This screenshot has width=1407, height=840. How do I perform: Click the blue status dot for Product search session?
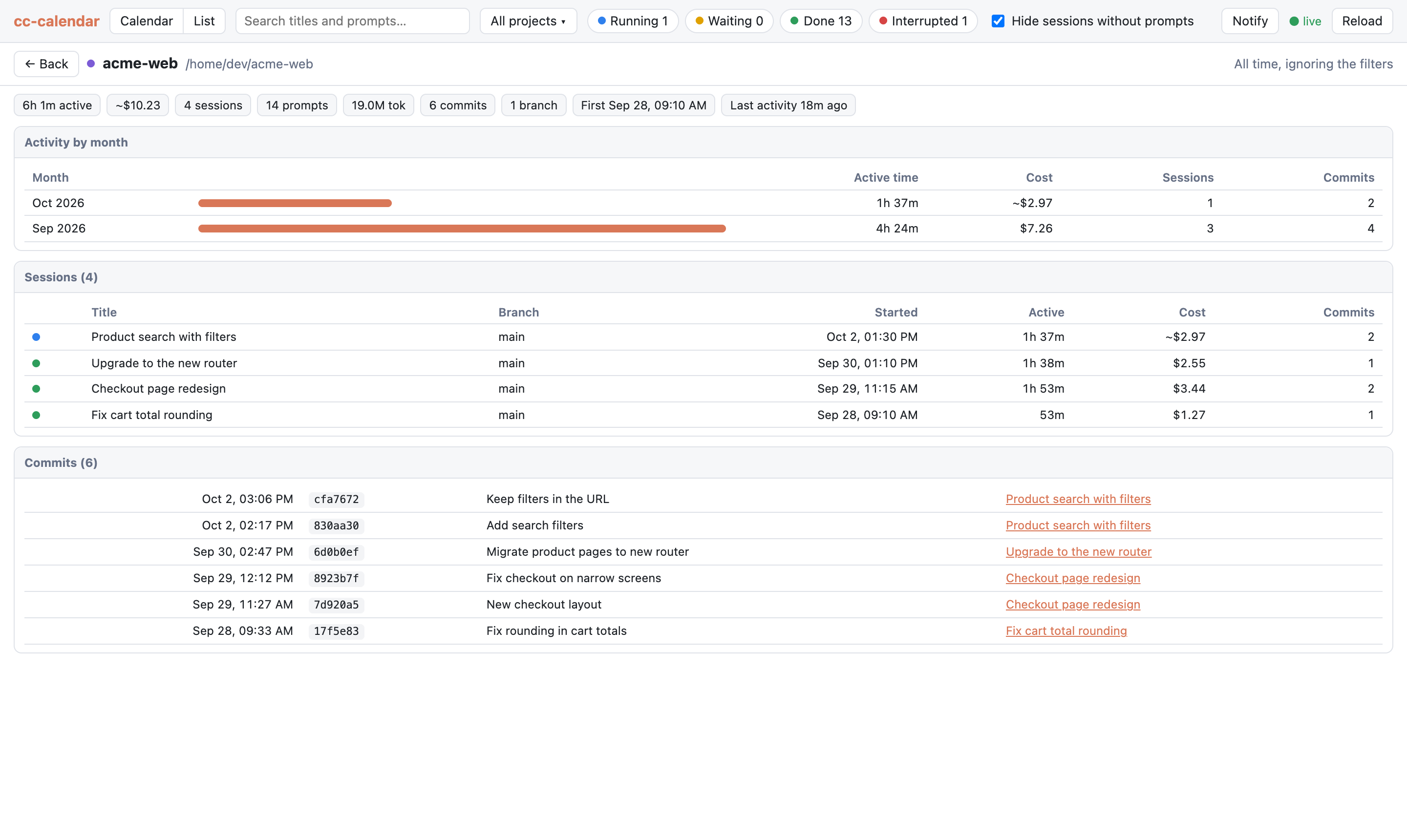36,337
